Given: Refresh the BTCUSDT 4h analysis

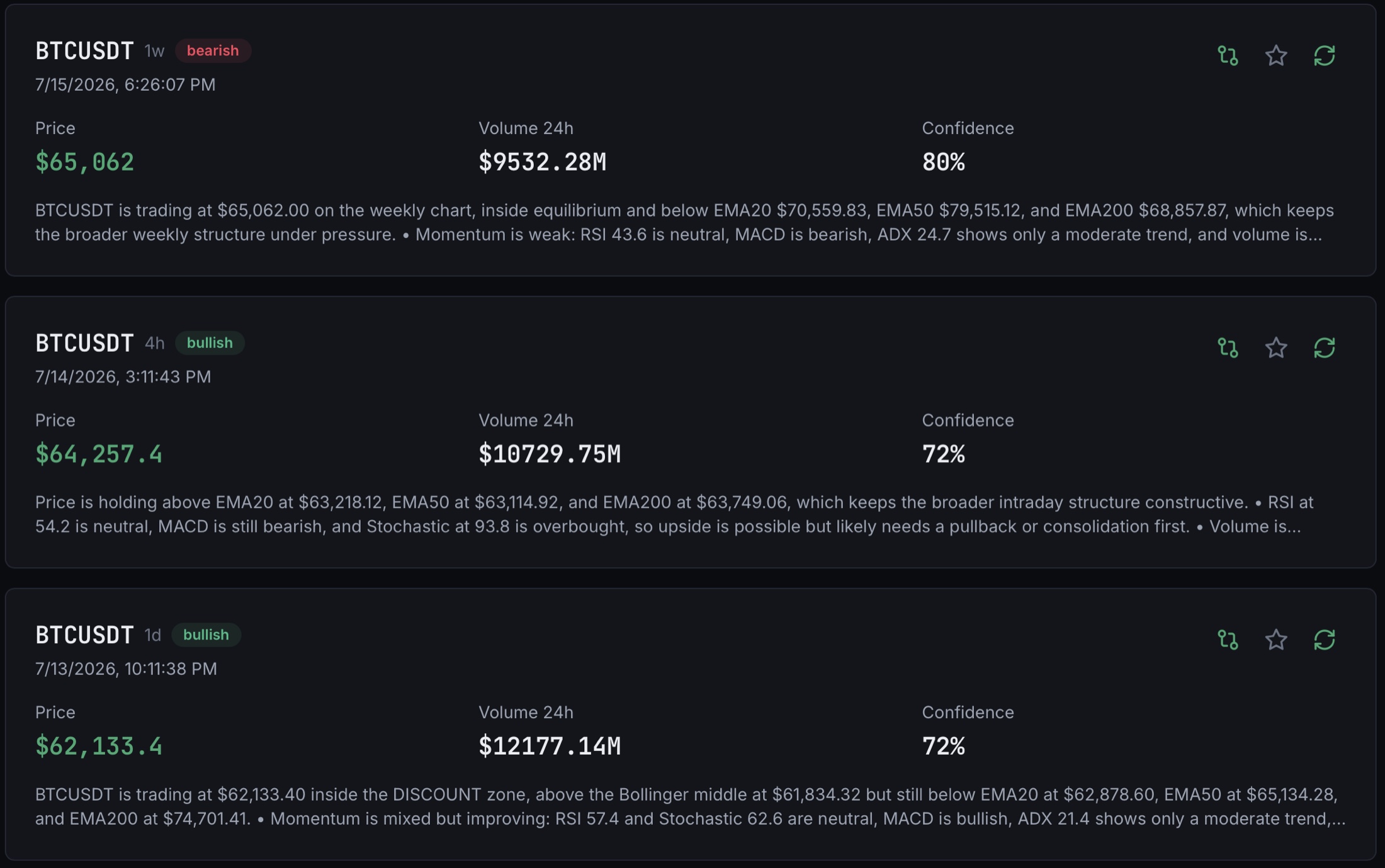Looking at the screenshot, I should [x=1325, y=347].
